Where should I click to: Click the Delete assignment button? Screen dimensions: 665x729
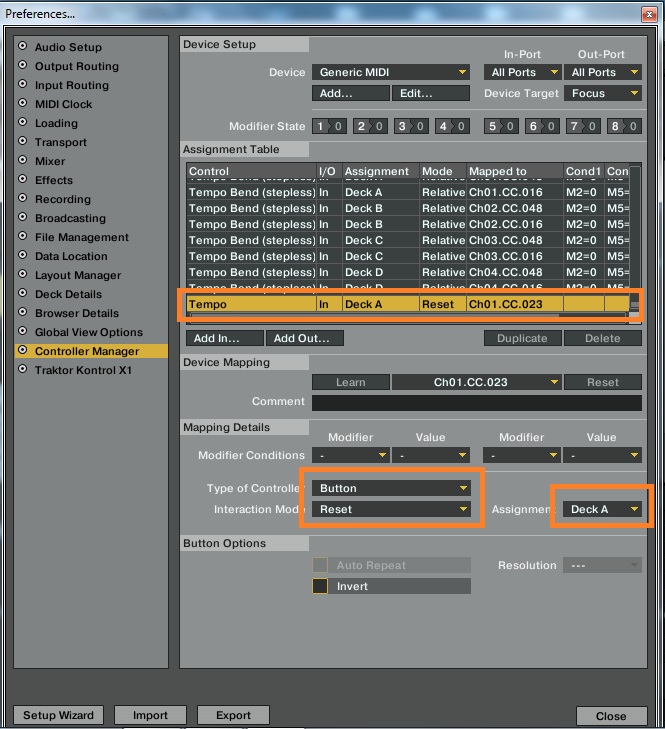point(603,338)
